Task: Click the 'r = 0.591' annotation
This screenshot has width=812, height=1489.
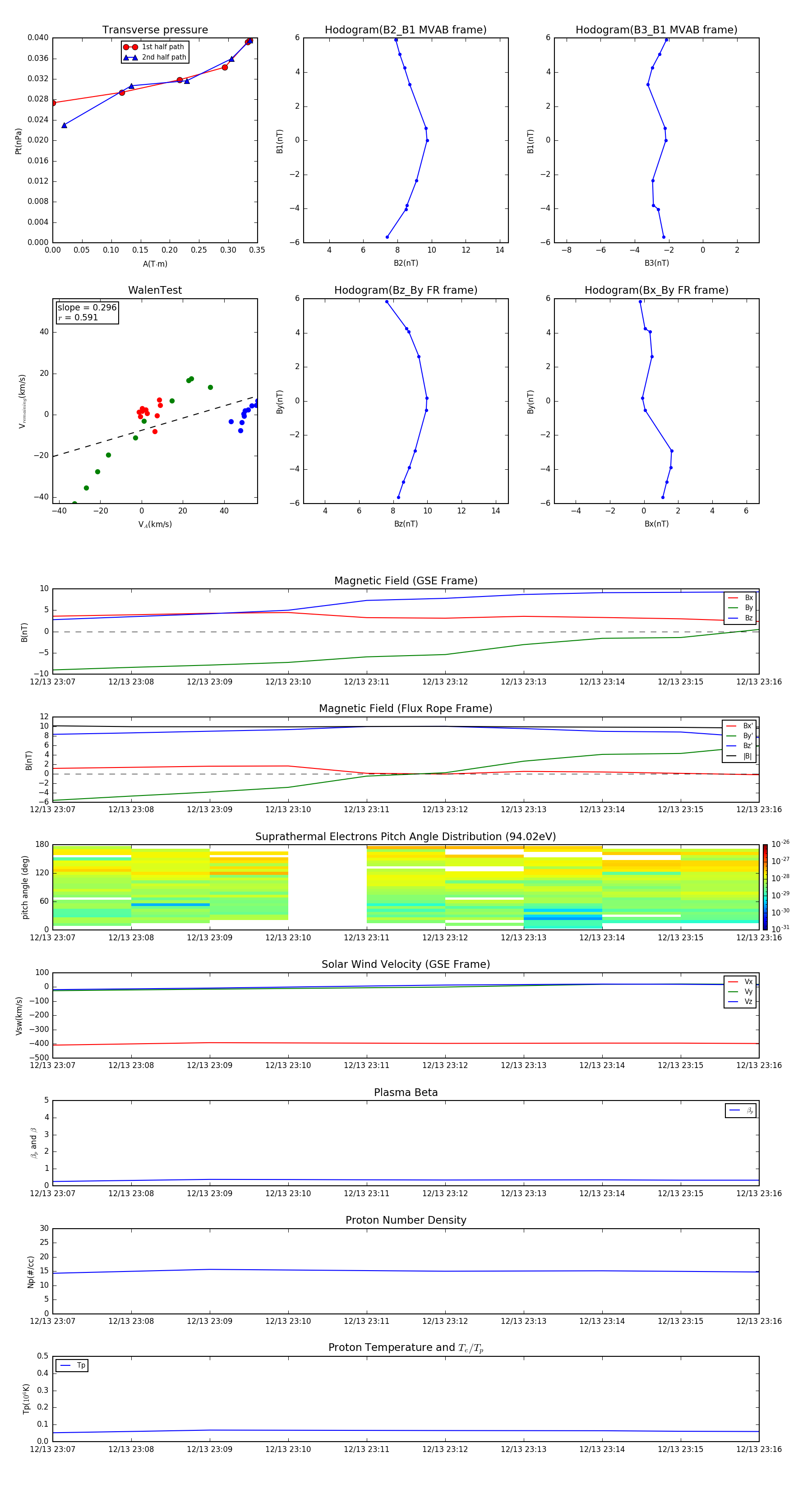Action: (78, 317)
